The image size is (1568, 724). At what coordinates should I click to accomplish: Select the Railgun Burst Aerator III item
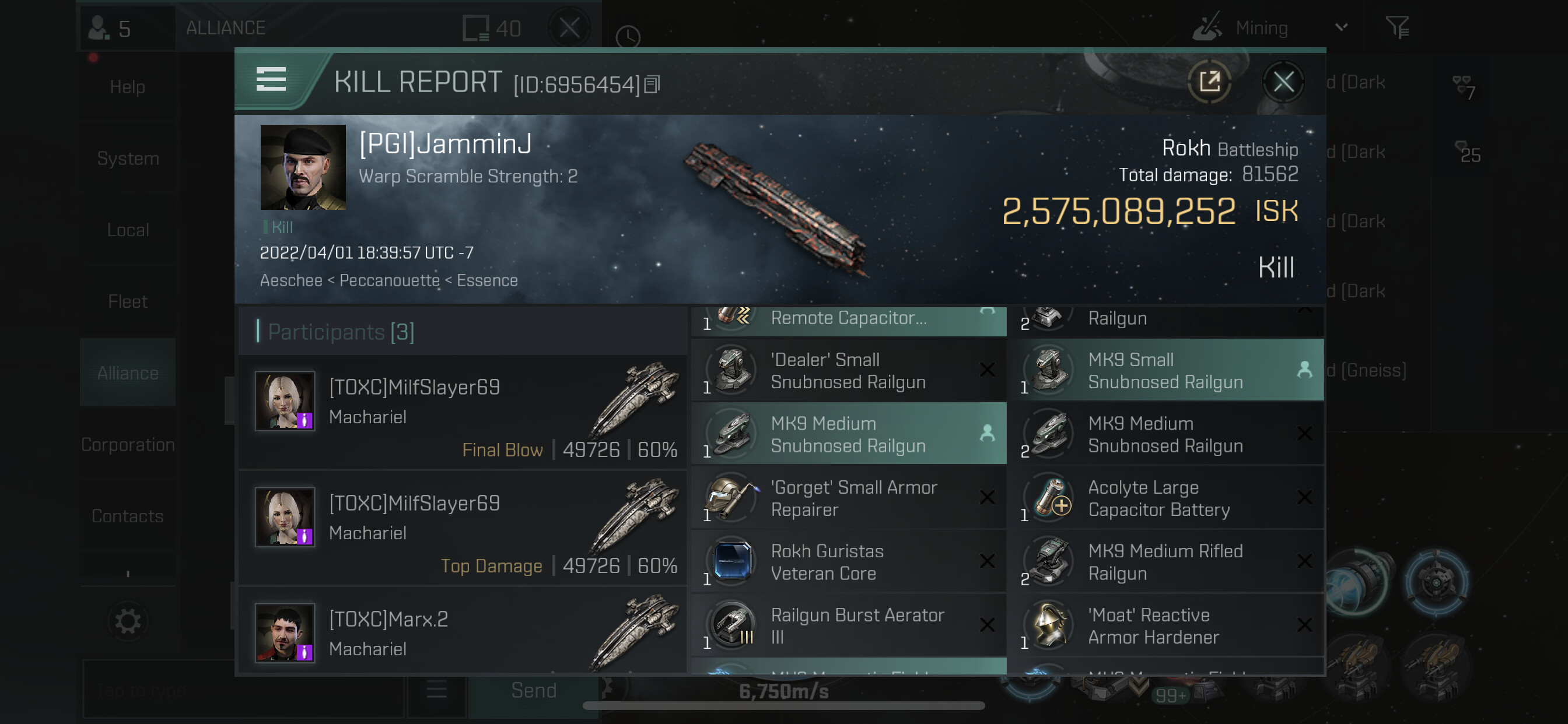[x=849, y=625]
